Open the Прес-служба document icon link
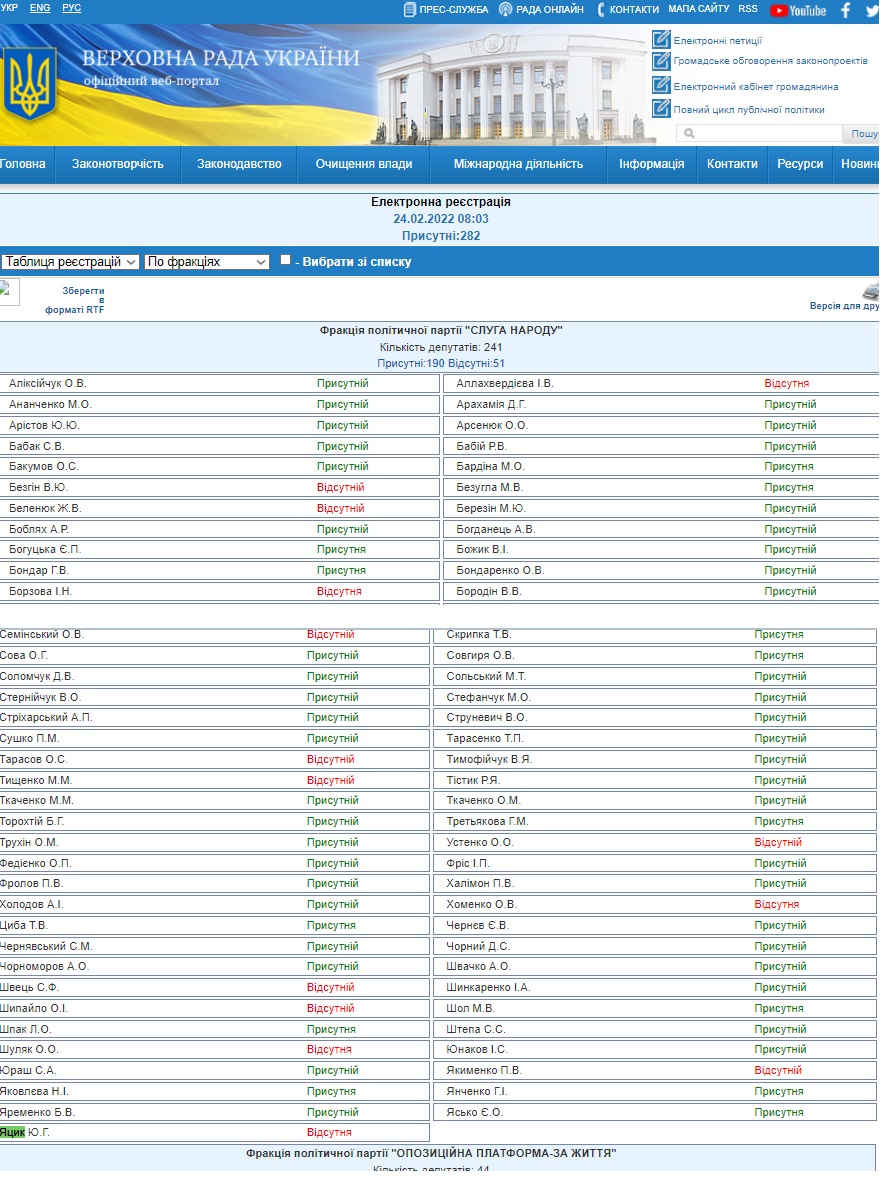 point(410,10)
